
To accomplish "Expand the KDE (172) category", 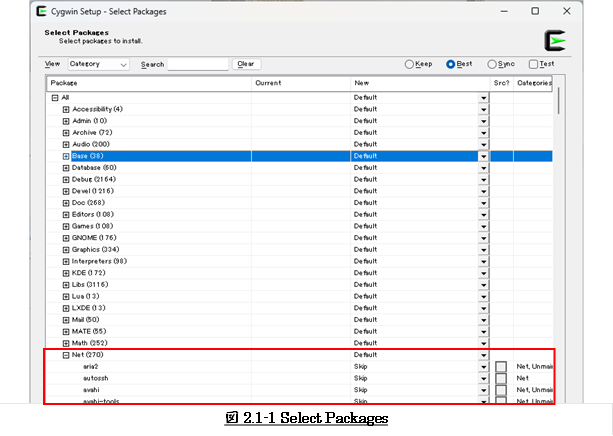I will [66, 273].
